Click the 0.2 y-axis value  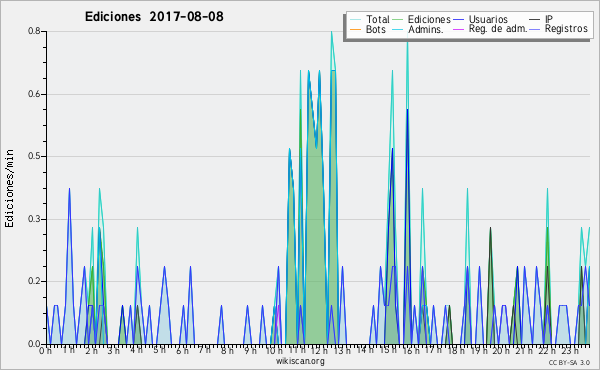(34, 281)
